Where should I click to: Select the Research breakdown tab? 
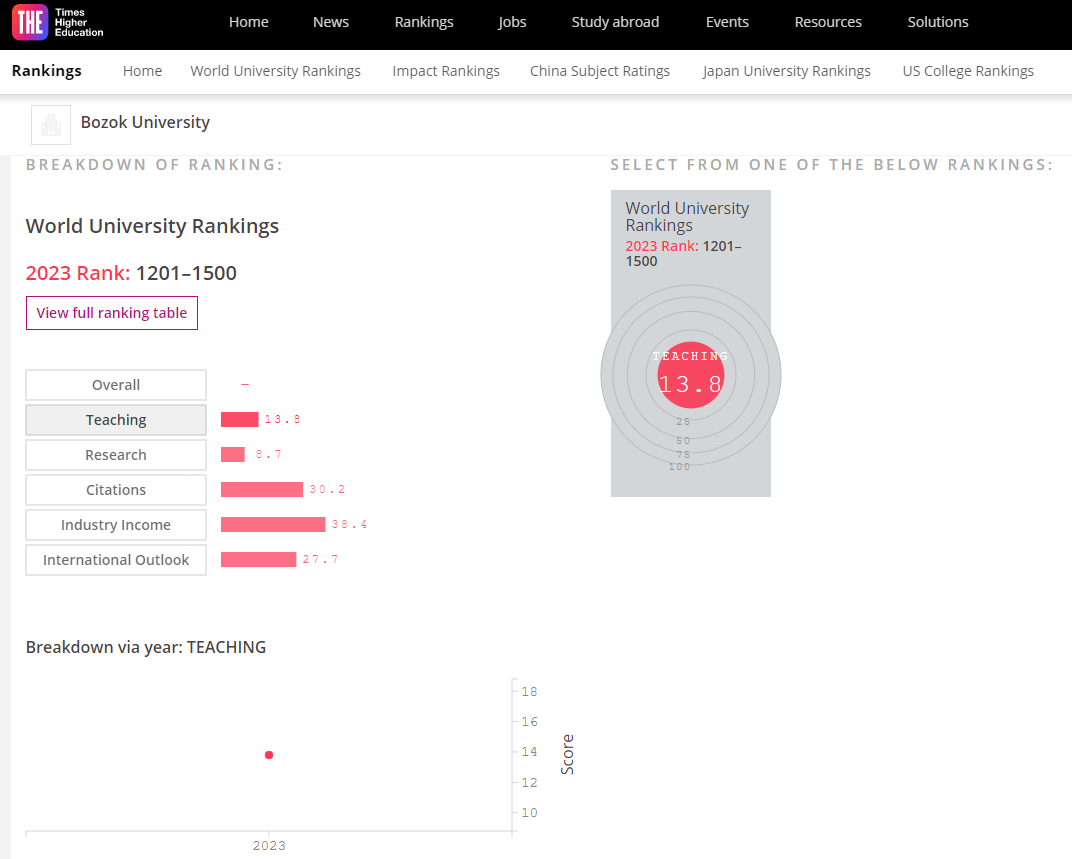point(116,455)
